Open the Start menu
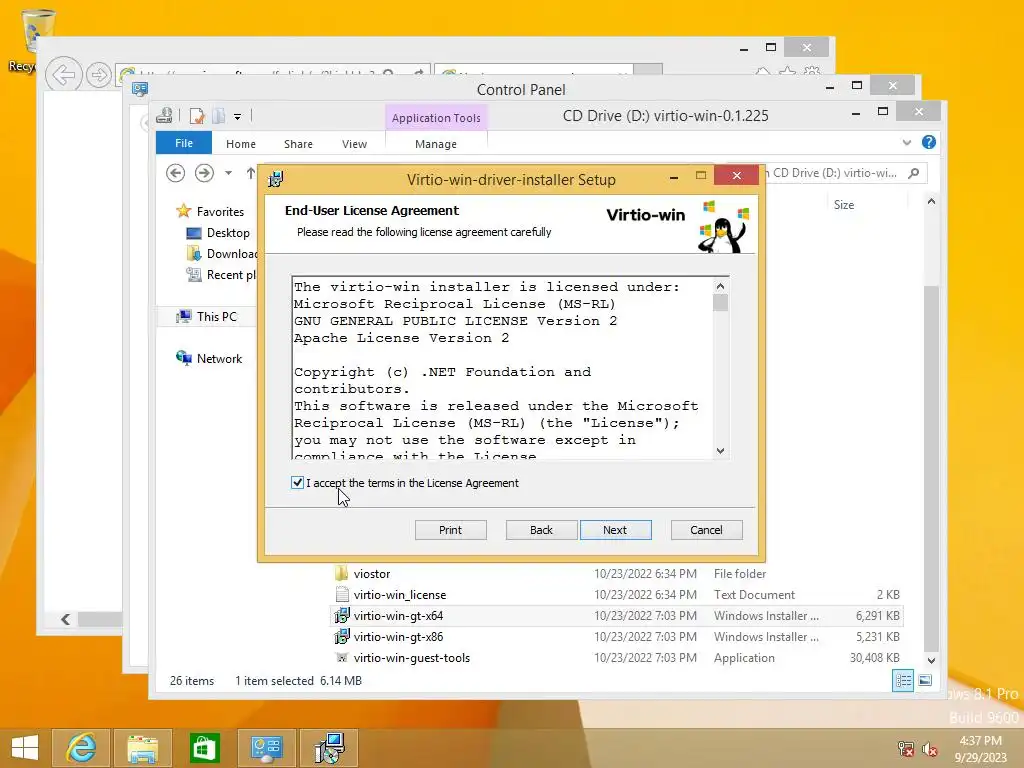The width and height of the screenshot is (1024, 768). 25,748
